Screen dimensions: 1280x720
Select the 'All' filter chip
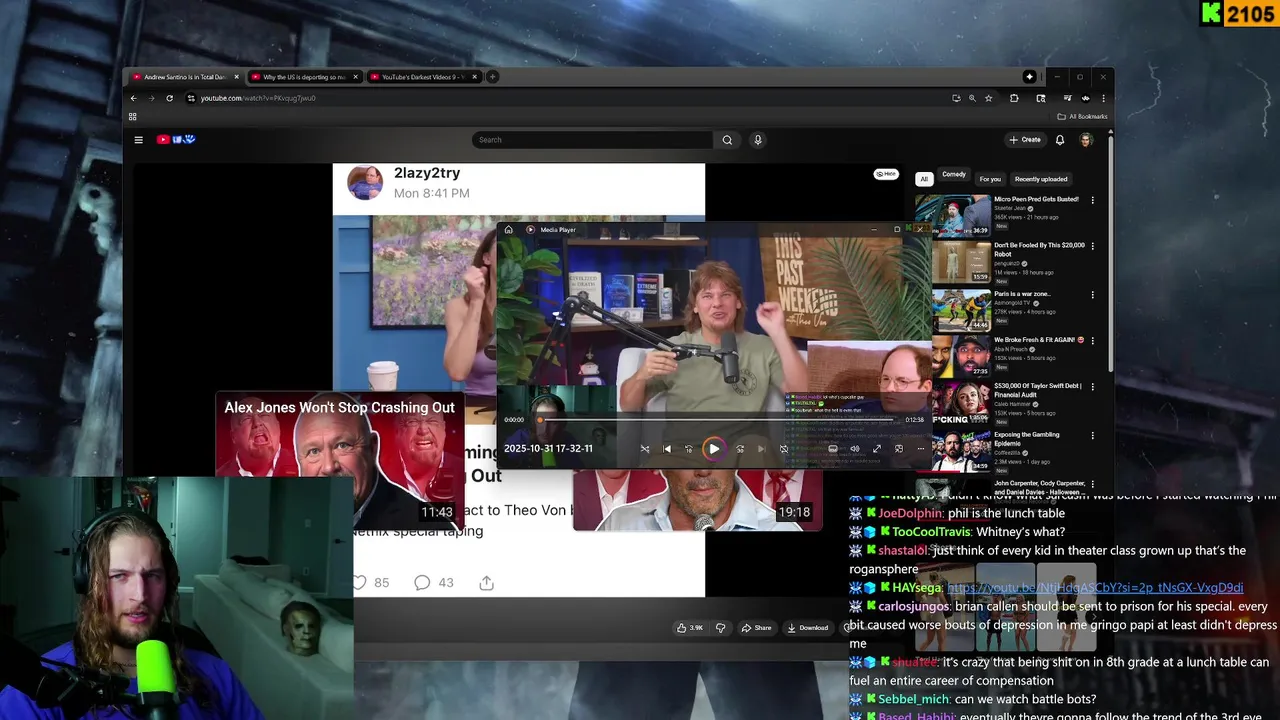[x=924, y=179]
